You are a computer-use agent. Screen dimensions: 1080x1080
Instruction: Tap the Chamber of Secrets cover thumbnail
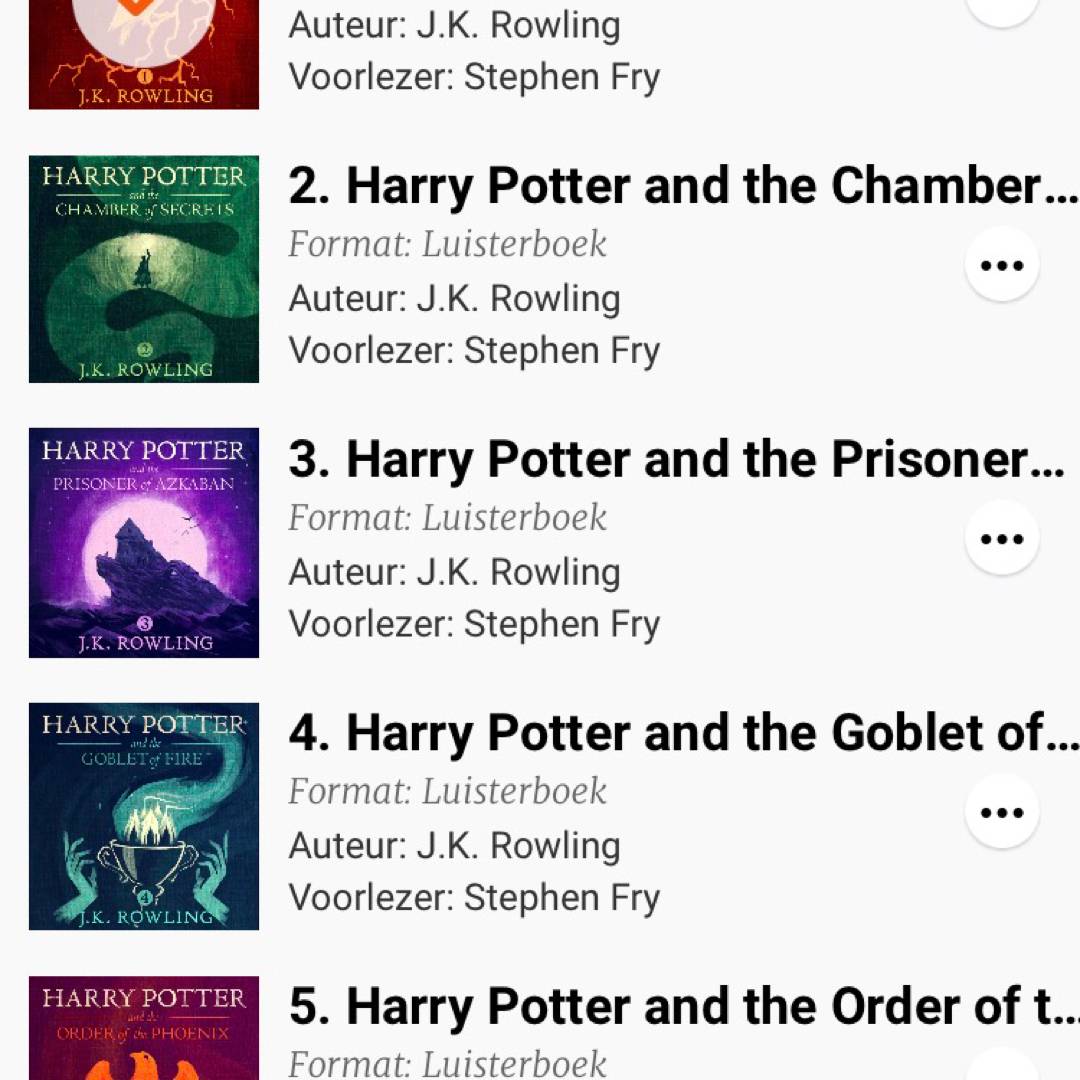[x=144, y=269]
